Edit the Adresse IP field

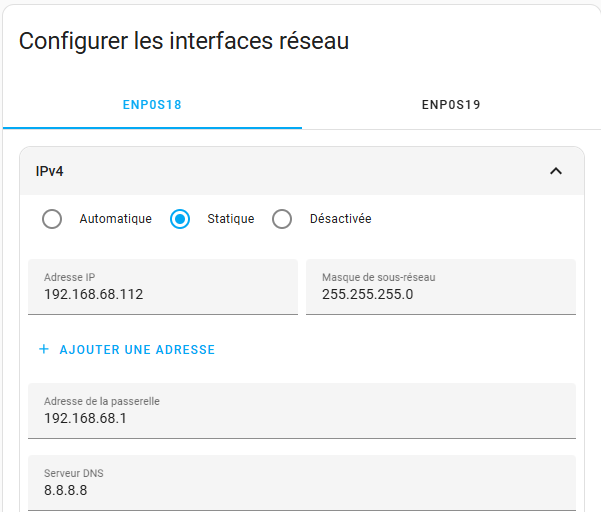(x=163, y=287)
